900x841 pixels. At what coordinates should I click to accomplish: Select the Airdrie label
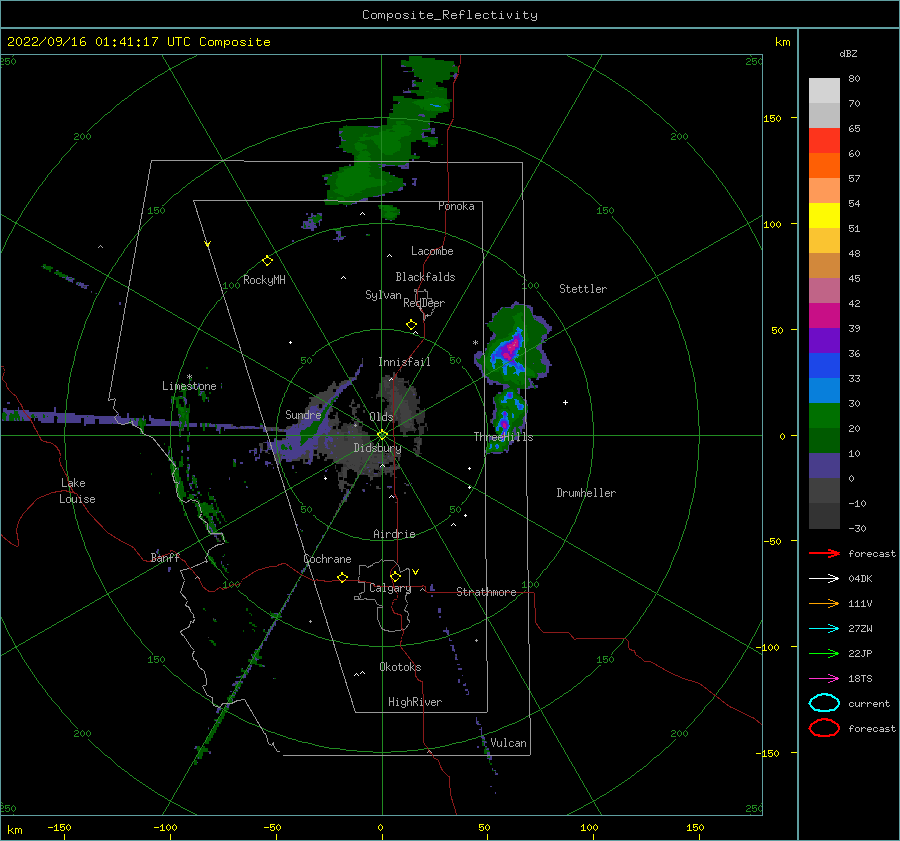[x=394, y=534]
